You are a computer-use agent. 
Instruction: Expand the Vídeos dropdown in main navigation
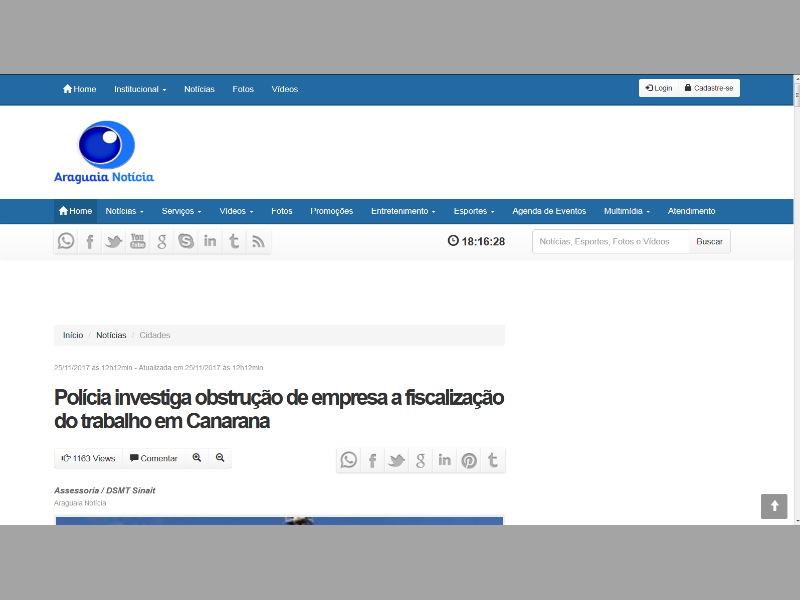pyautogui.click(x=236, y=211)
